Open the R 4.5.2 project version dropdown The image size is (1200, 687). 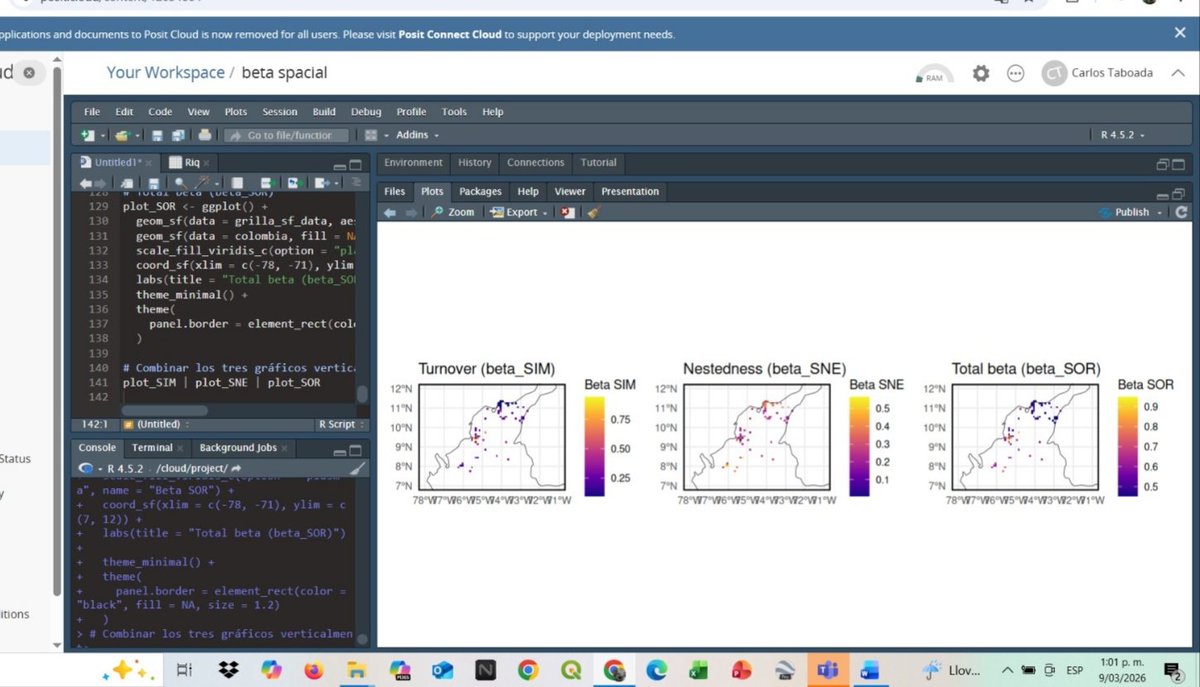pos(1122,135)
